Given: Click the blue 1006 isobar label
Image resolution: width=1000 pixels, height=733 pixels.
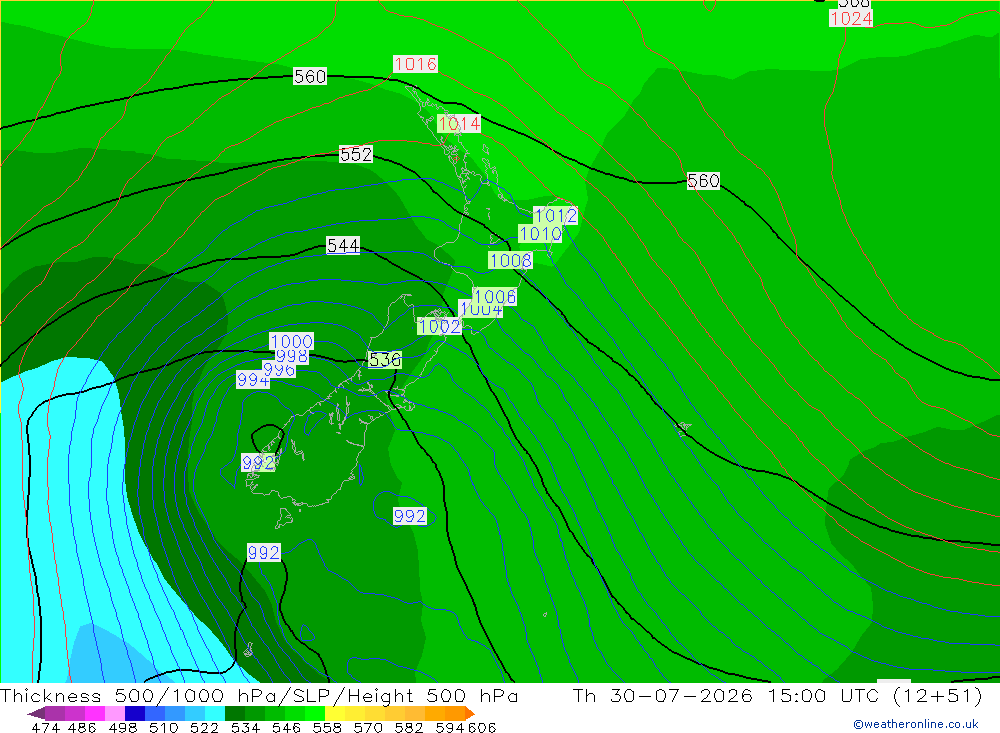Looking at the screenshot, I should point(495,297).
